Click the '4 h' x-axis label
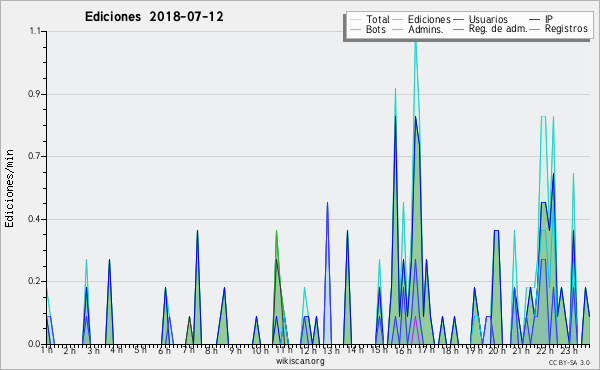 [116, 350]
